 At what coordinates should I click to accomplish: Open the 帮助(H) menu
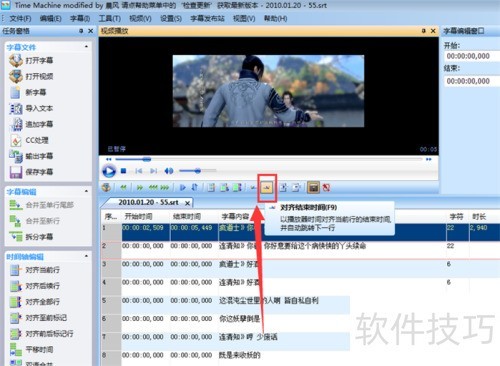(275, 18)
